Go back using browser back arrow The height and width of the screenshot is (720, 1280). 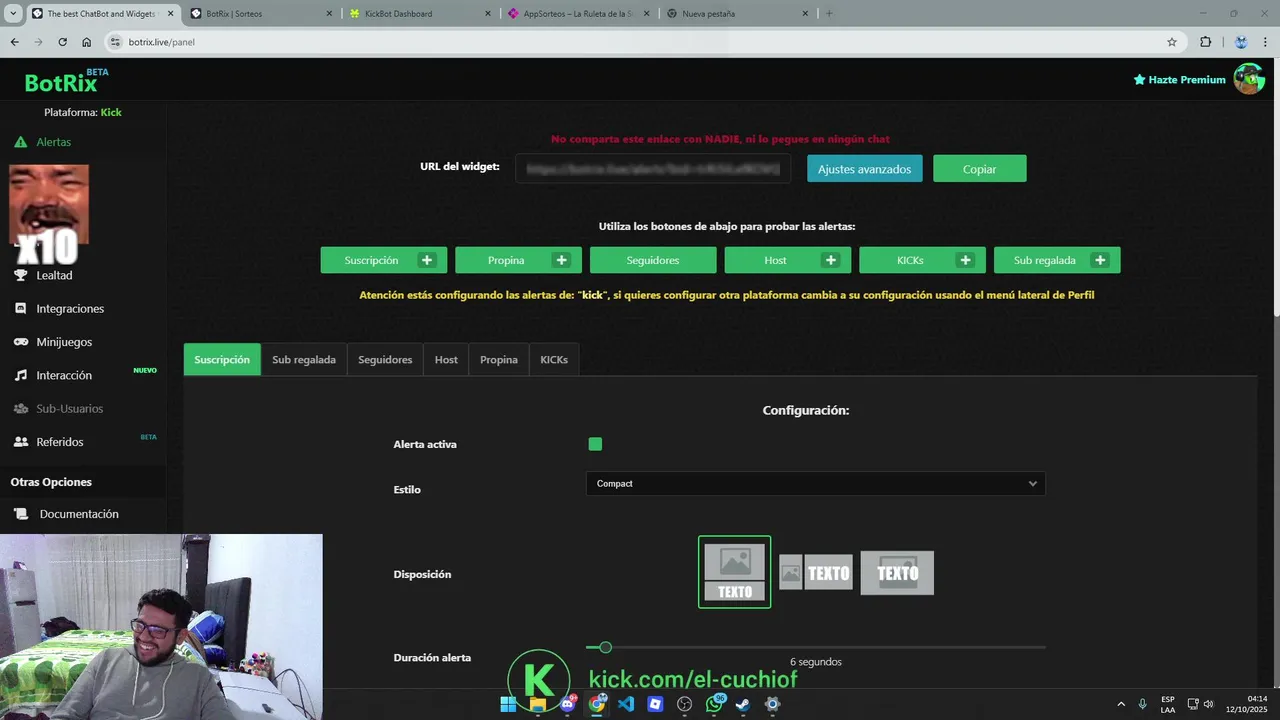[x=14, y=42]
